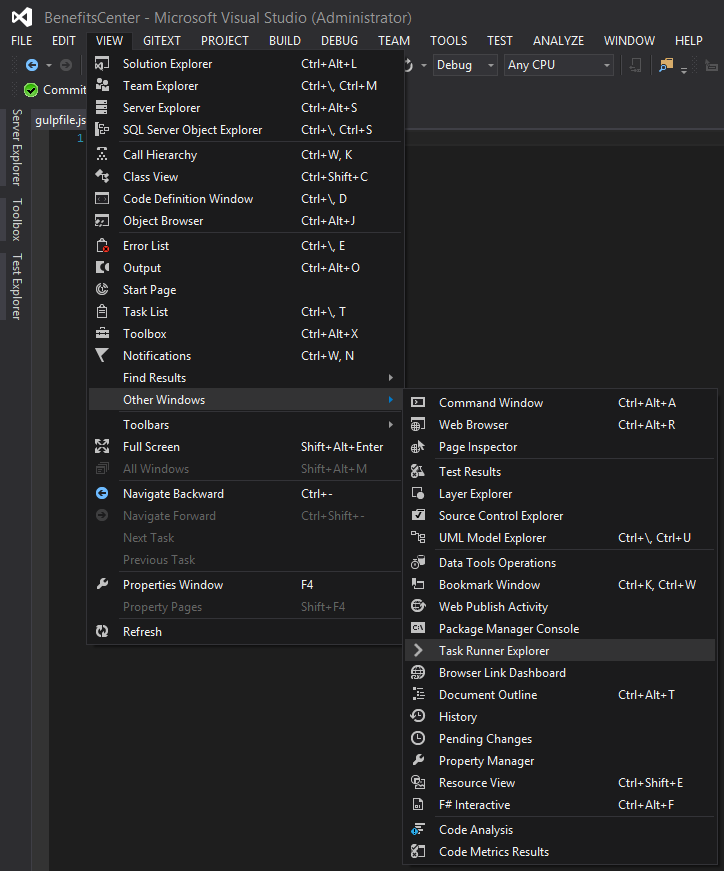Open the TEST menu
The image size is (724, 871).
pos(500,41)
